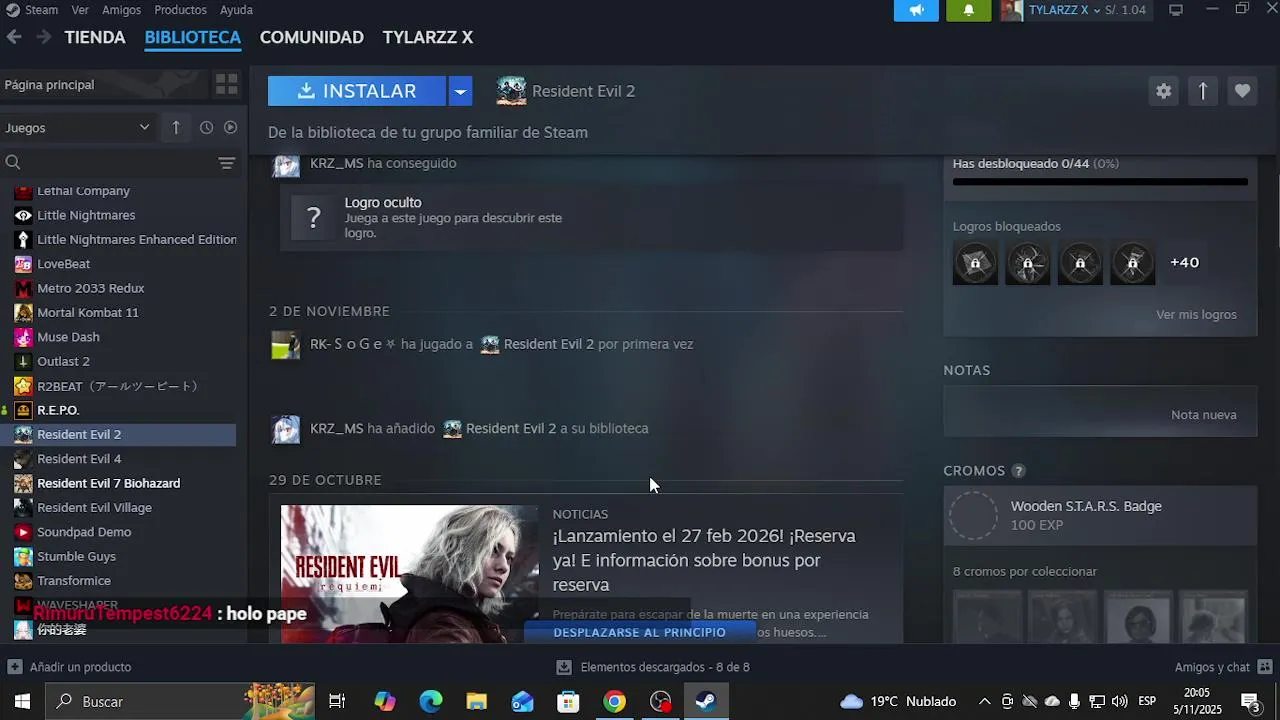Switch to the COMUNIDAD tab
1280x720 pixels.
click(312, 37)
